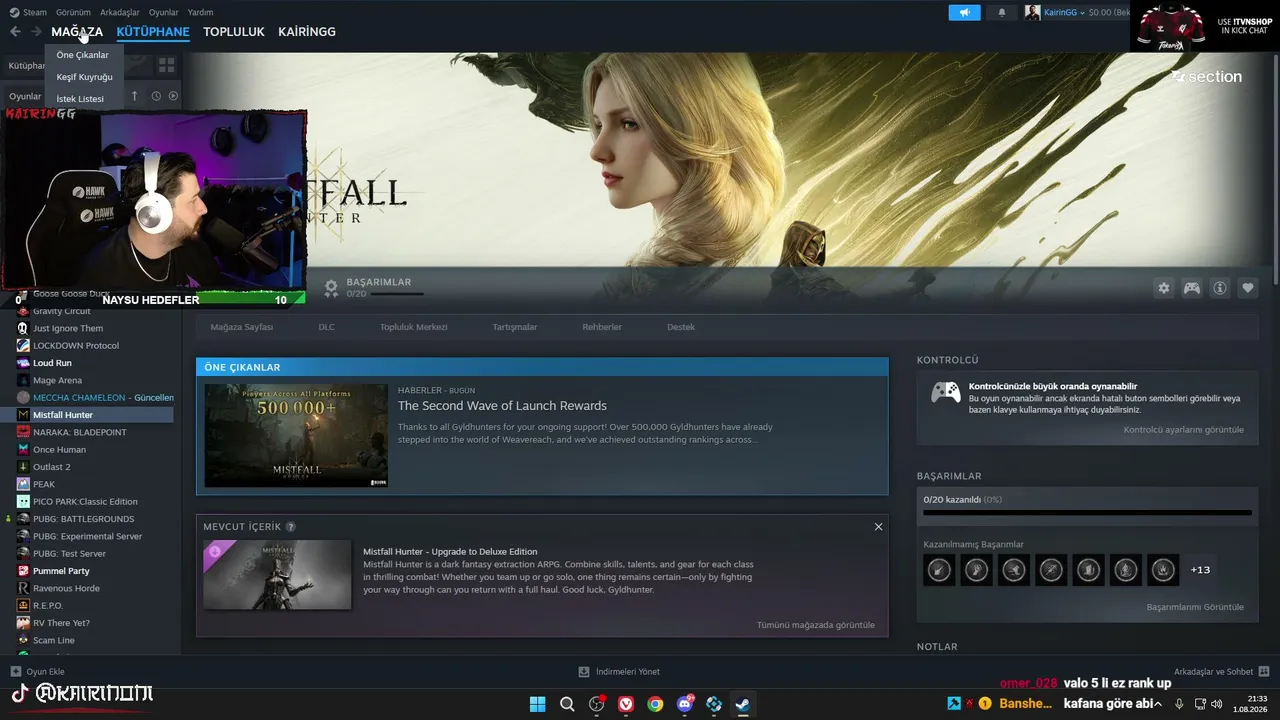Image resolution: width=1280 pixels, height=720 pixels.
Task: Switch library to grid view icon
Action: 166,65
